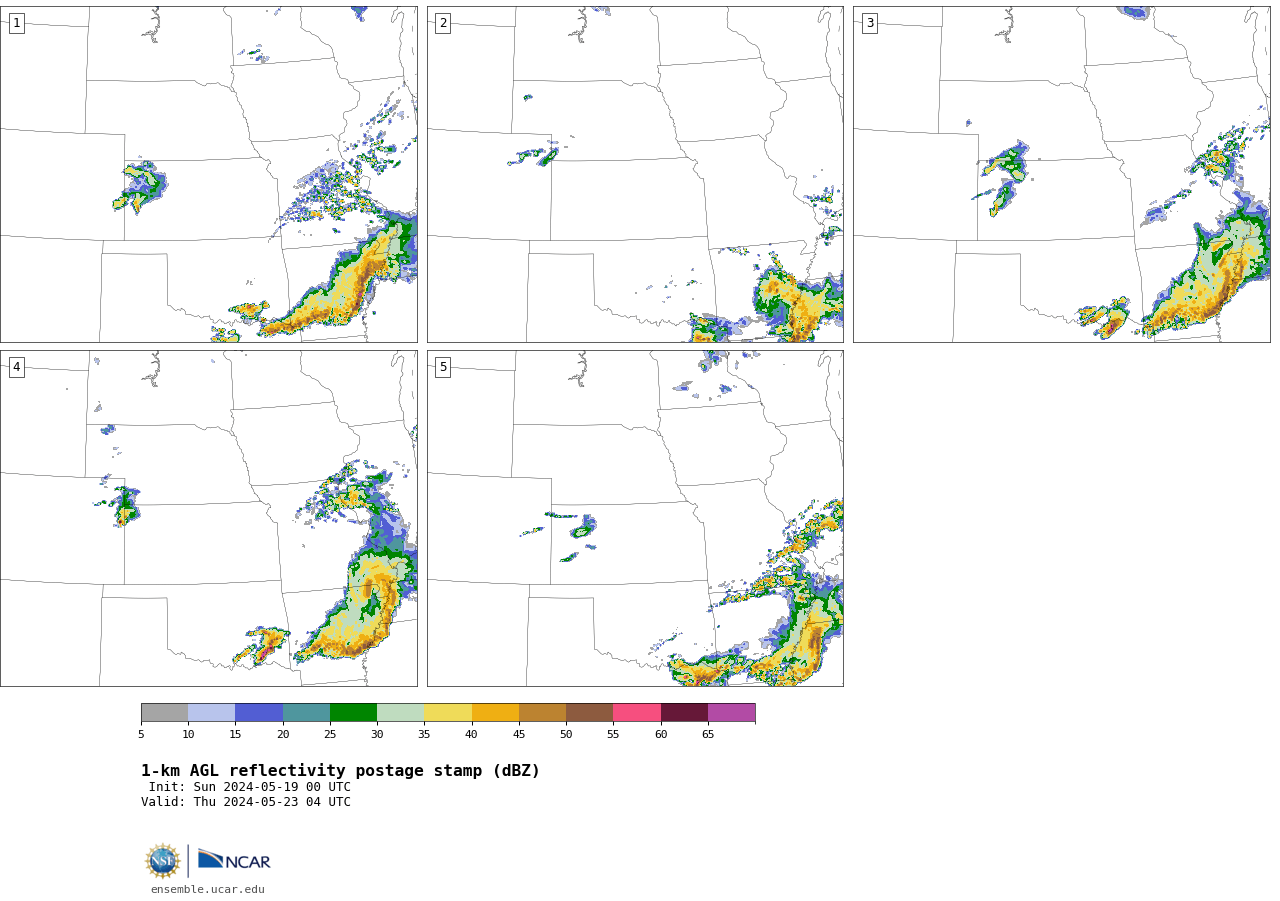The image size is (1280, 901).
Task: Click the yellow 35-40 dBZ swatch
Action: tap(448, 712)
